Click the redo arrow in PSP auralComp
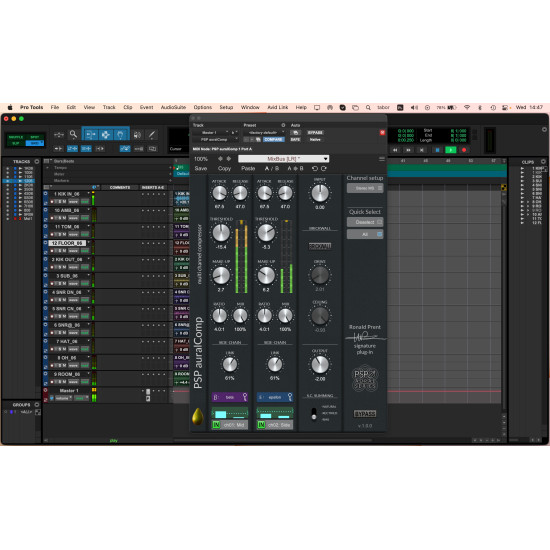Image resolution: width=550 pixels, height=550 pixels. [x=323, y=168]
